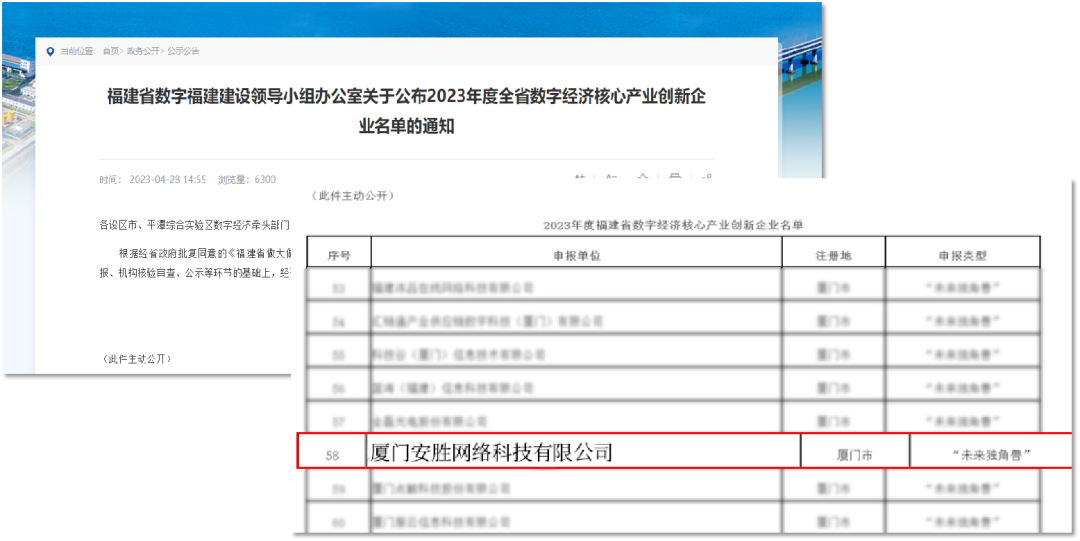Click the share icon at the toolbar's right end
Image resolution: width=1080 pixels, height=541 pixels.
coord(706,179)
